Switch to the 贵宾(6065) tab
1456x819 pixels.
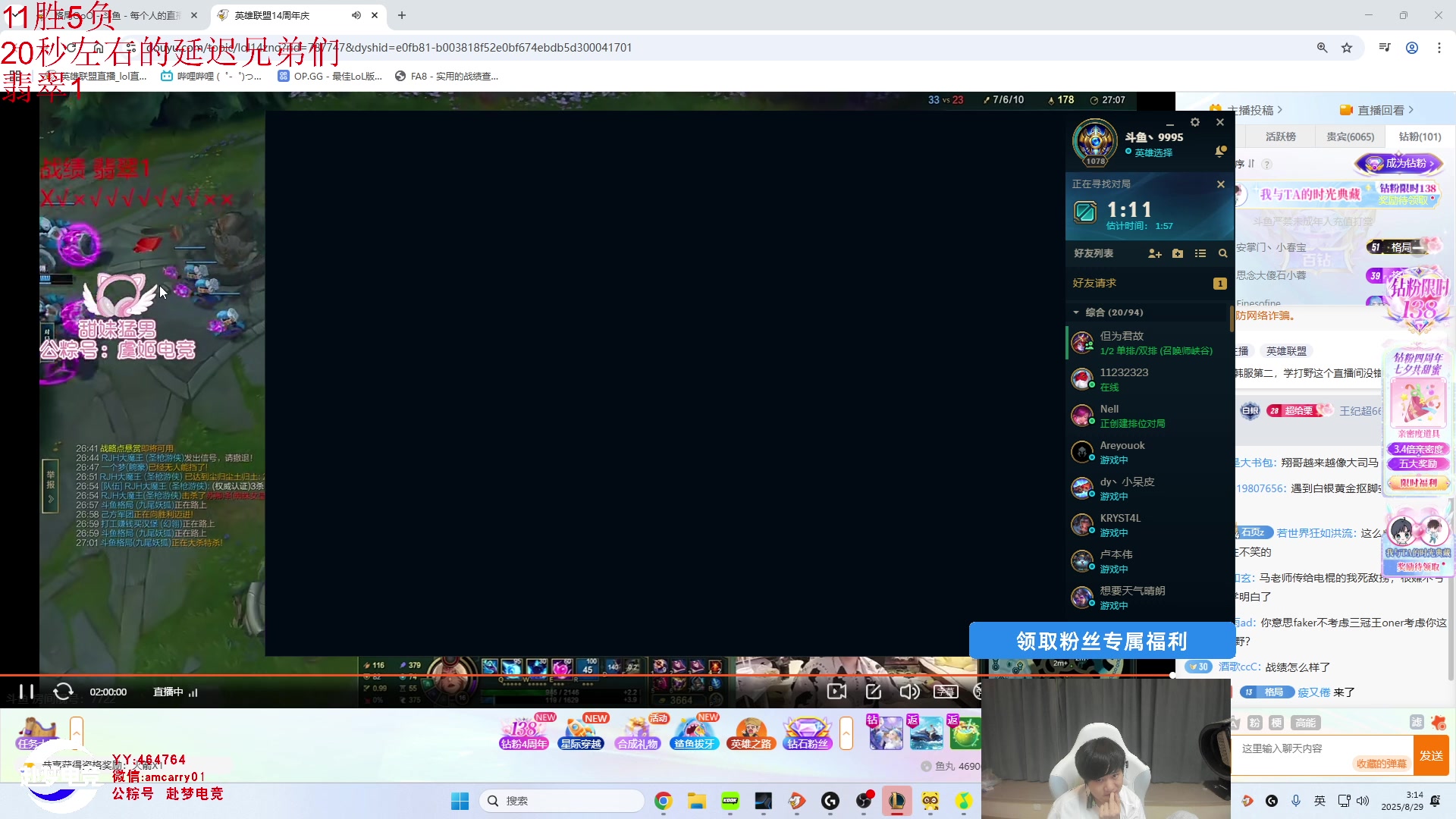click(x=1350, y=136)
